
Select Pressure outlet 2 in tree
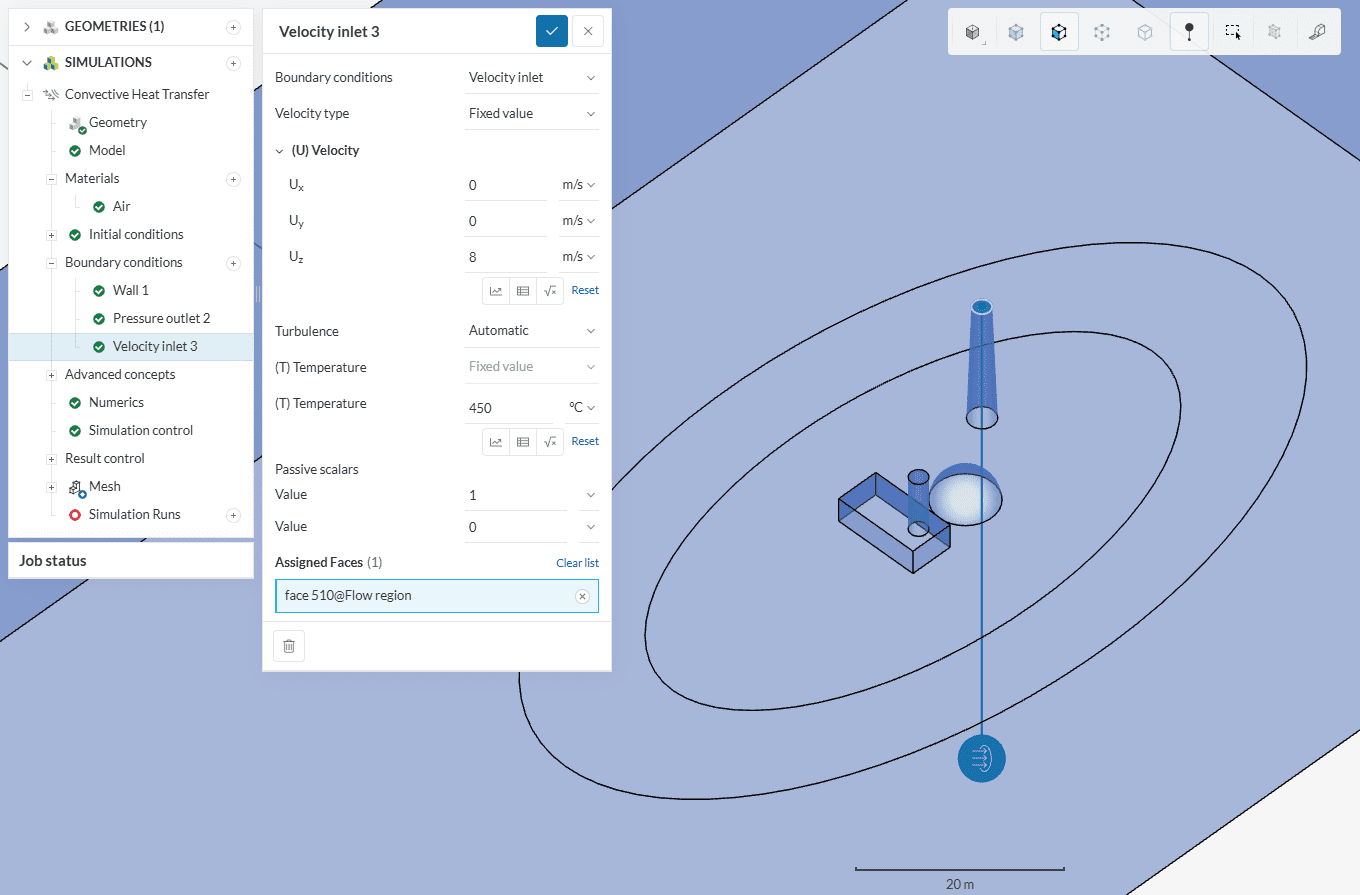pos(161,318)
